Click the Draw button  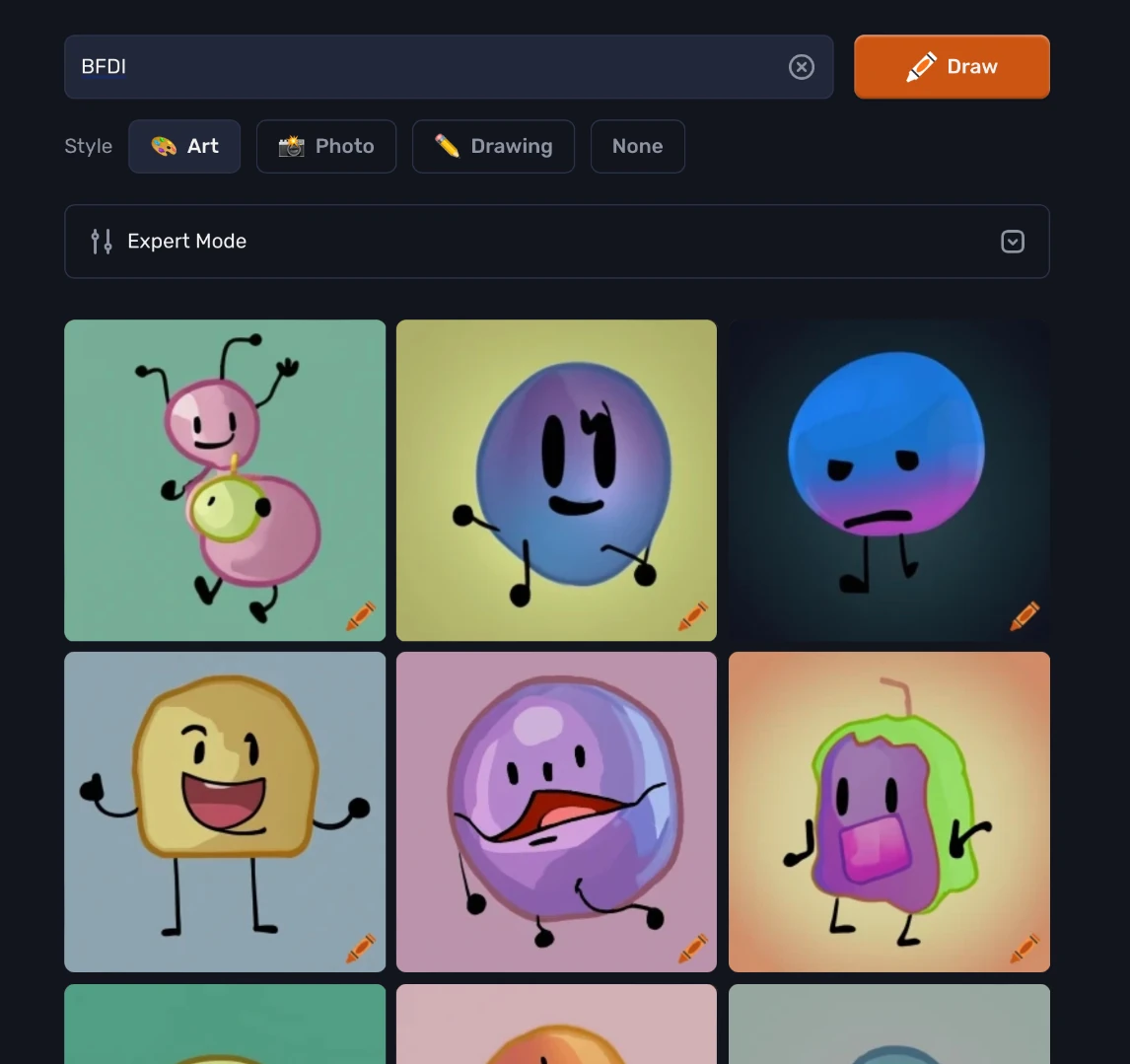952,66
